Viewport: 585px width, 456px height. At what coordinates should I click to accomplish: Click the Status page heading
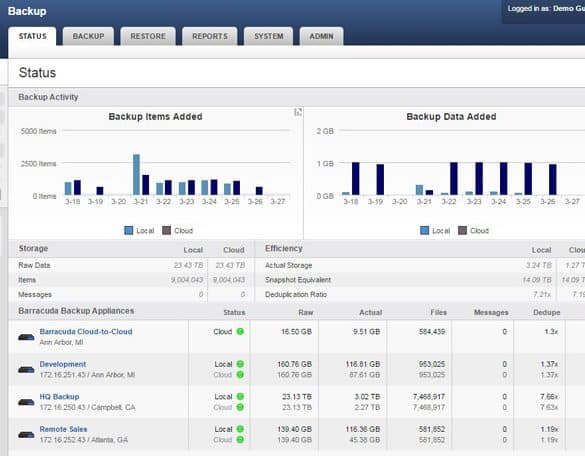point(37,72)
